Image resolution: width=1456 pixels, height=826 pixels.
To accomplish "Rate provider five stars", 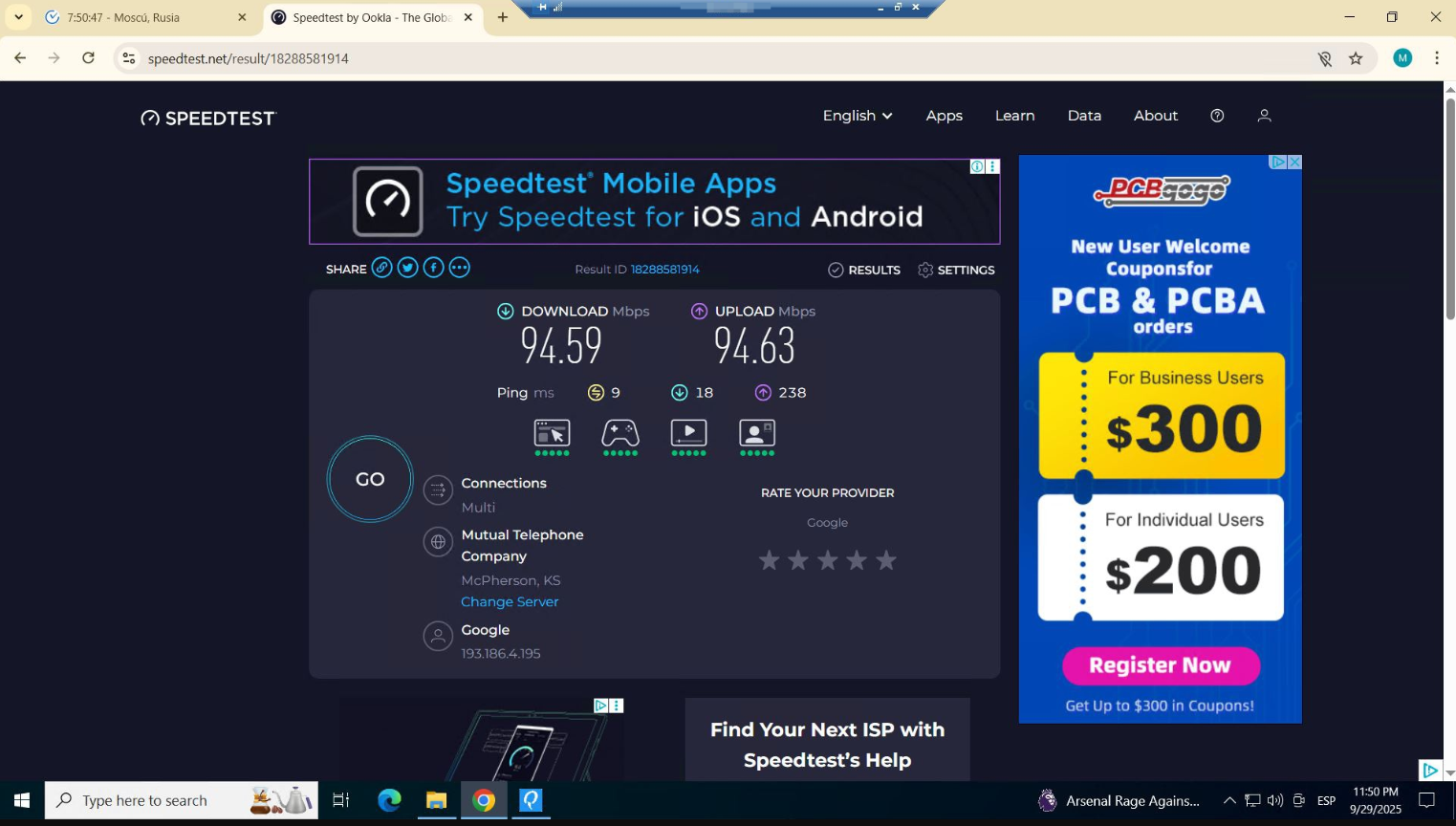I will [x=886, y=560].
